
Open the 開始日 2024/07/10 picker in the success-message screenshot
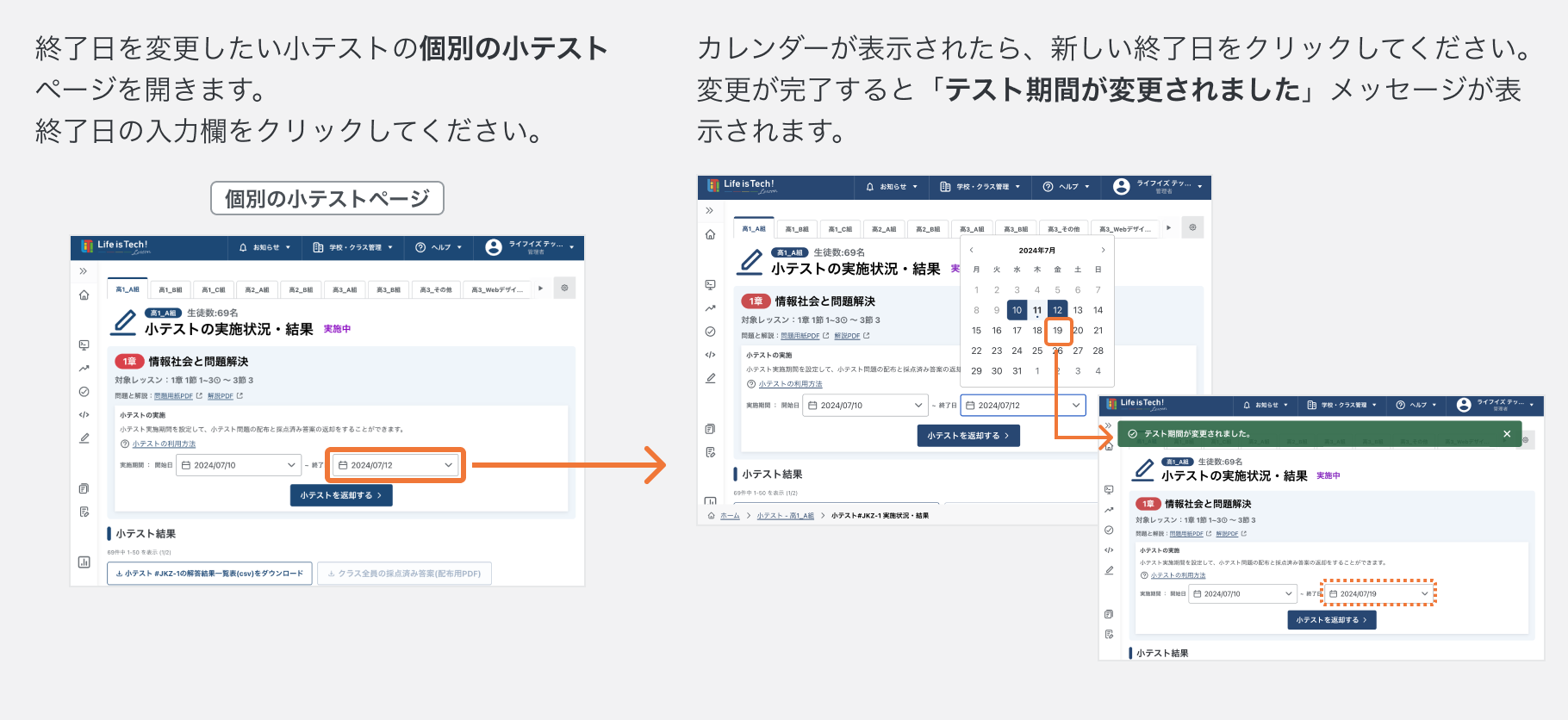(x=1243, y=593)
